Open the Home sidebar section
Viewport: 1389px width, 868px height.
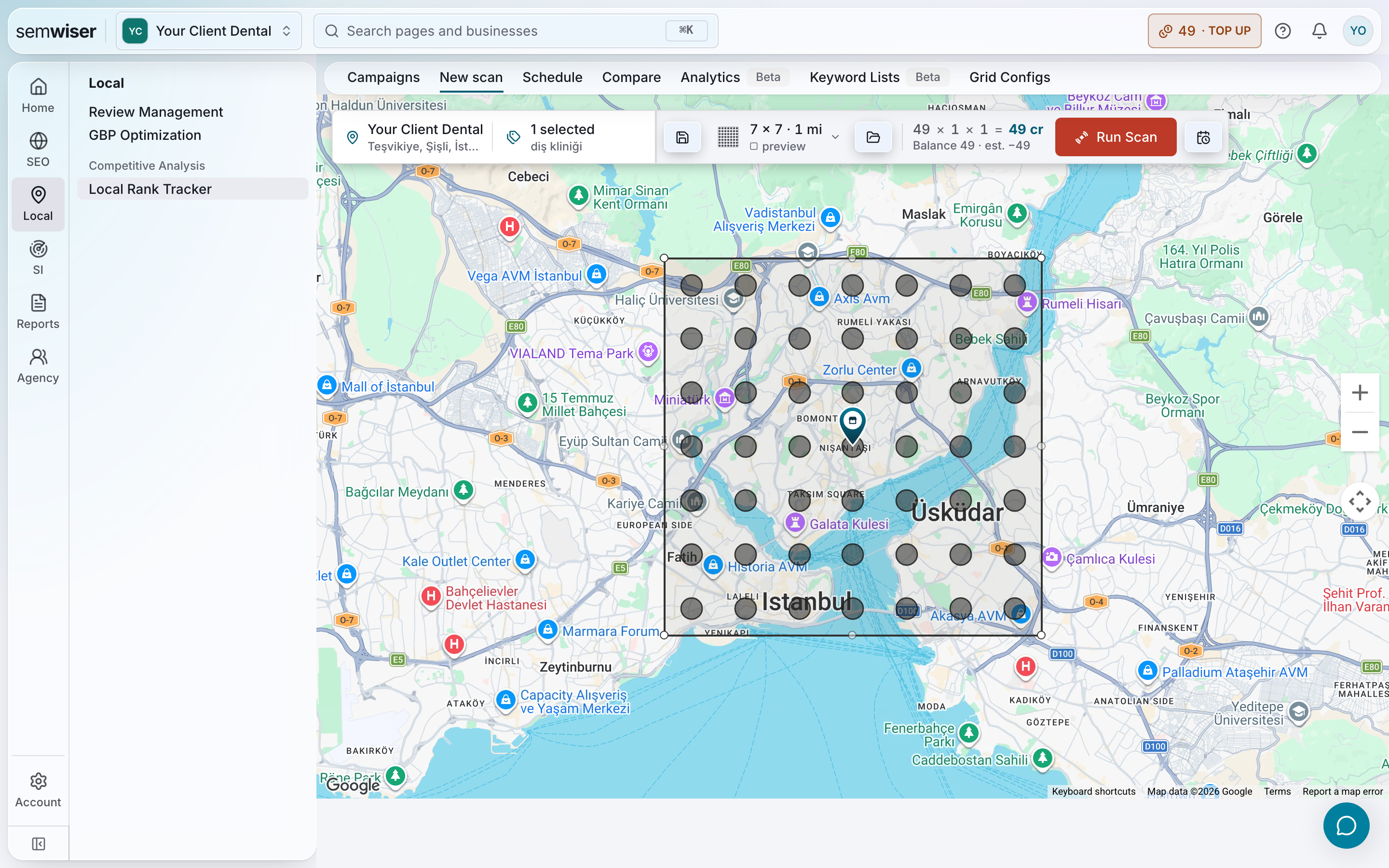[x=38, y=96]
